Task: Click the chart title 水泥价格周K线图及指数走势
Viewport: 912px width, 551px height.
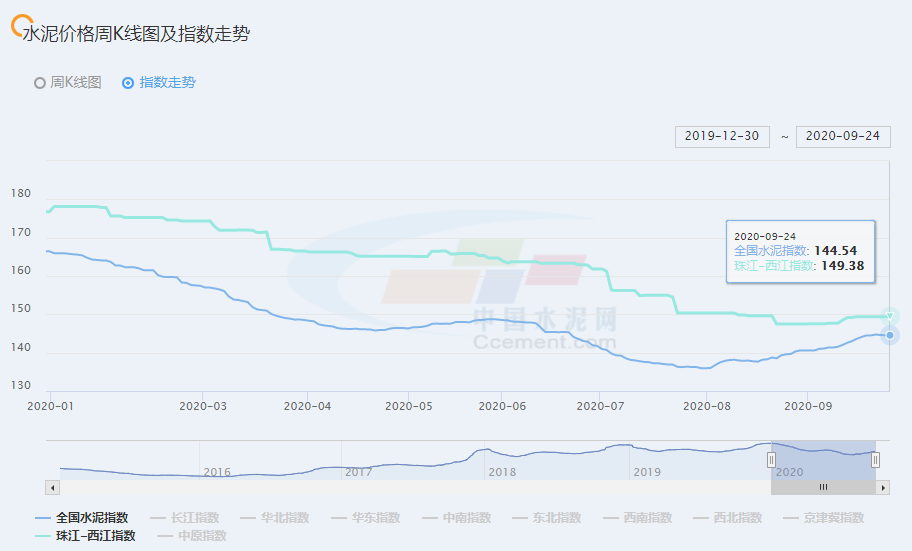Action: pos(136,34)
